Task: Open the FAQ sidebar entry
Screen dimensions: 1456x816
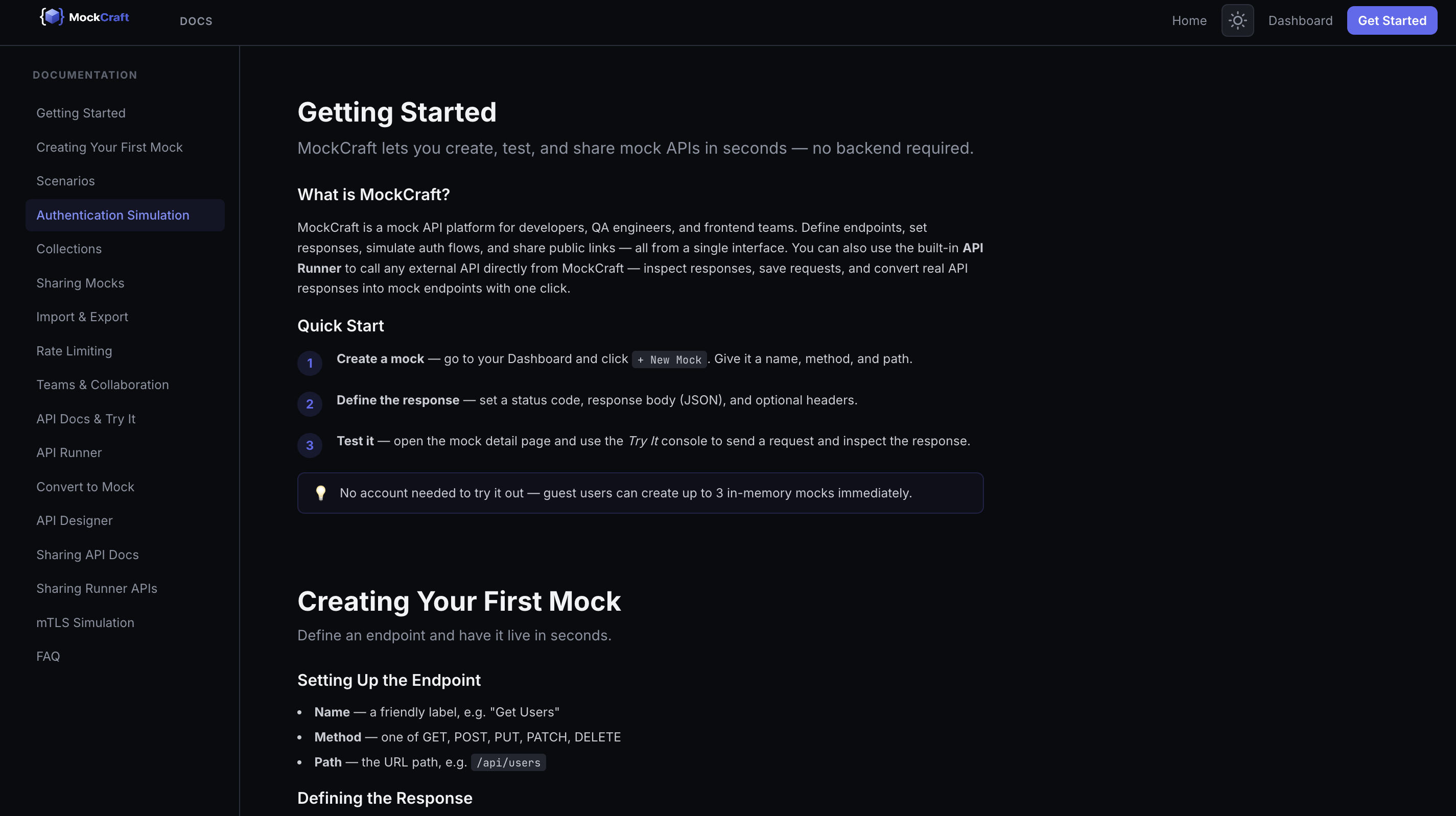Action: pyautogui.click(x=48, y=656)
